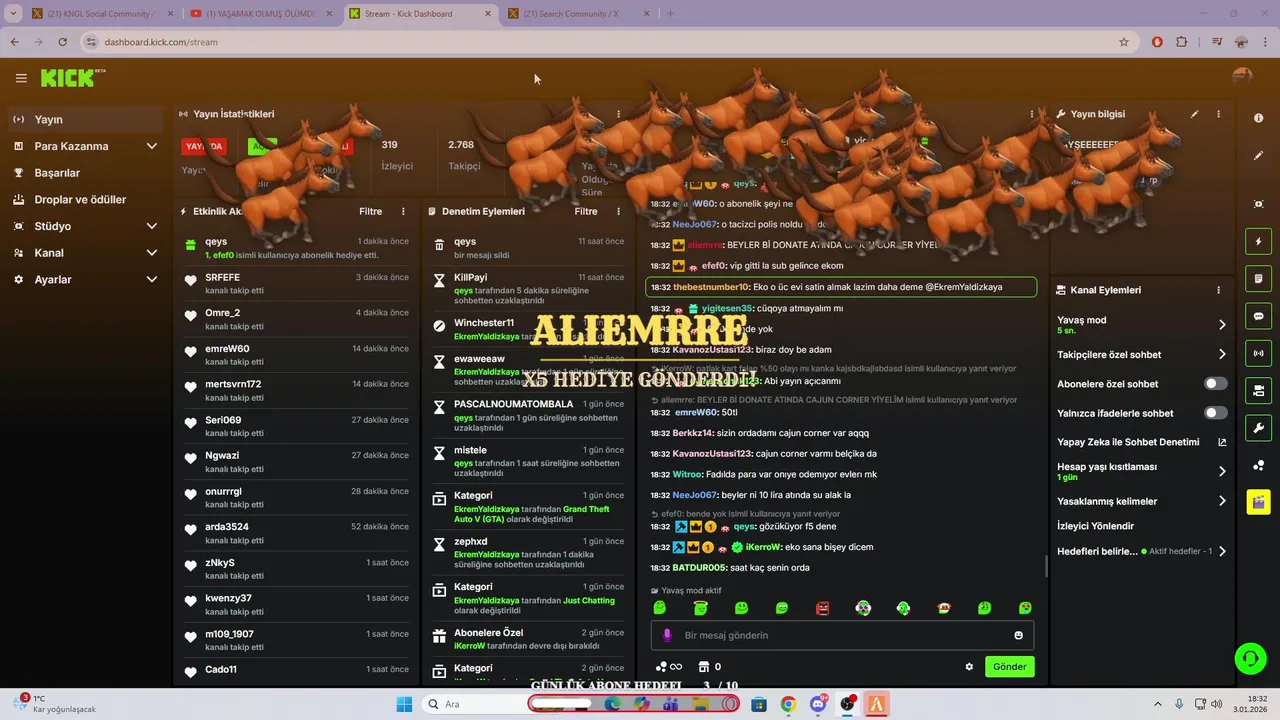The width and height of the screenshot is (1280, 720).
Task: Open a new browser tab
Action: pyautogui.click(x=670, y=14)
